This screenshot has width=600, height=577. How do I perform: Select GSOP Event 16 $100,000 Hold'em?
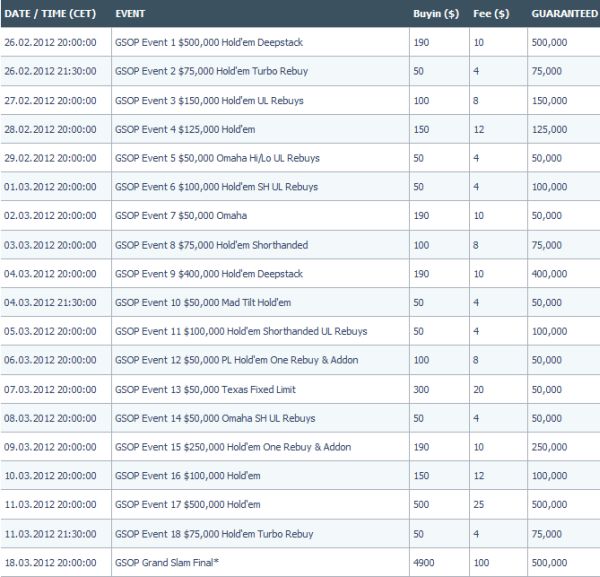point(188,476)
